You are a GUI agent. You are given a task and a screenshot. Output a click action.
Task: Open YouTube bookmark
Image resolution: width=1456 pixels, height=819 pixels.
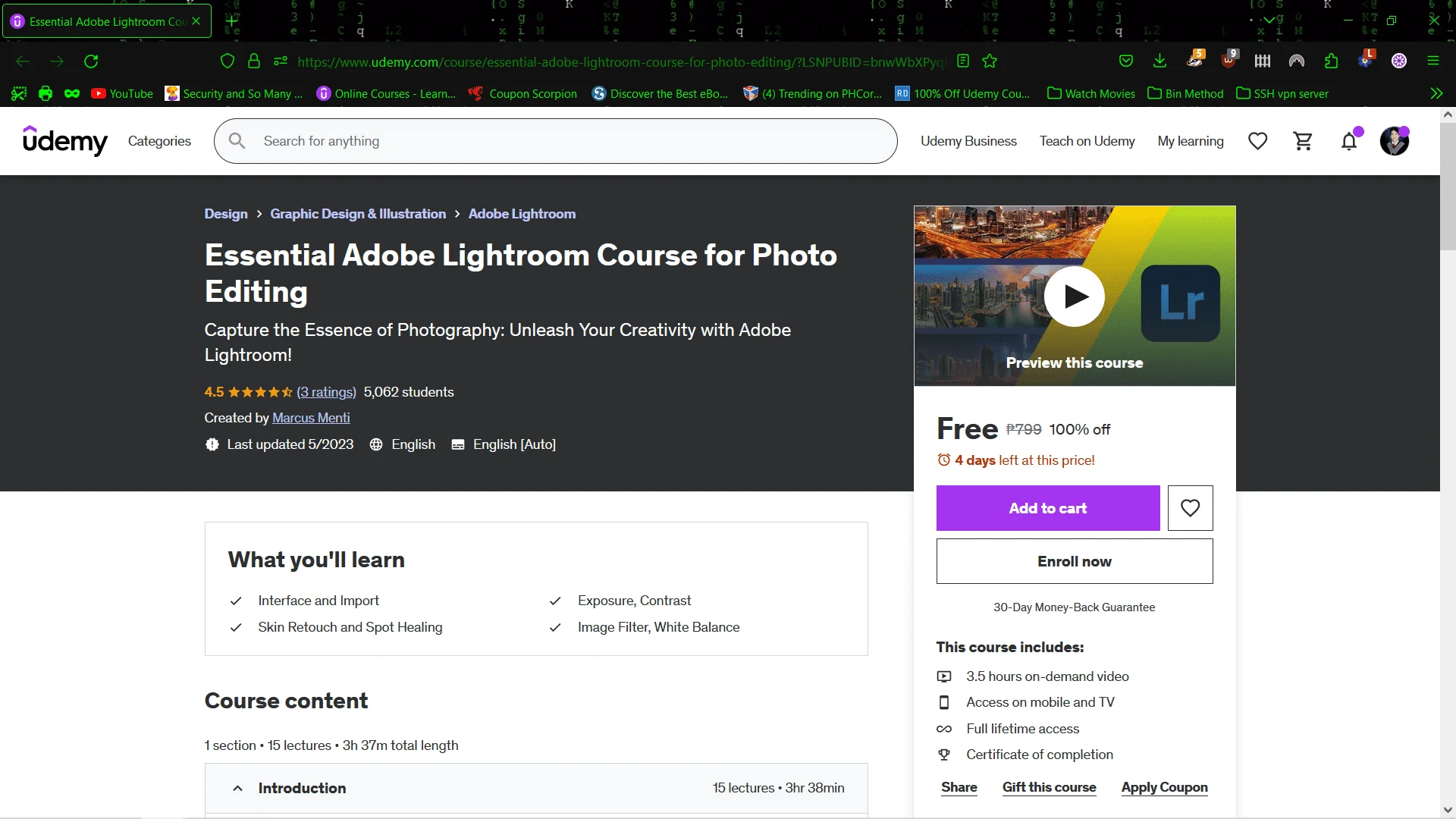coord(122,93)
